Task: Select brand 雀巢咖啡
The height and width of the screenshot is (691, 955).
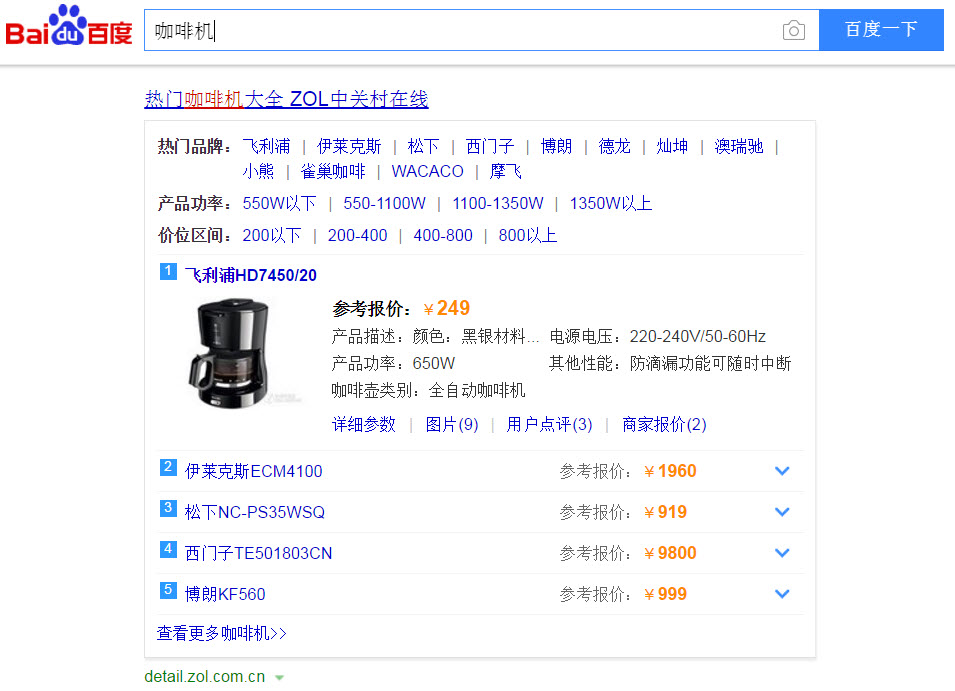Action: click(x=333, y=171)
